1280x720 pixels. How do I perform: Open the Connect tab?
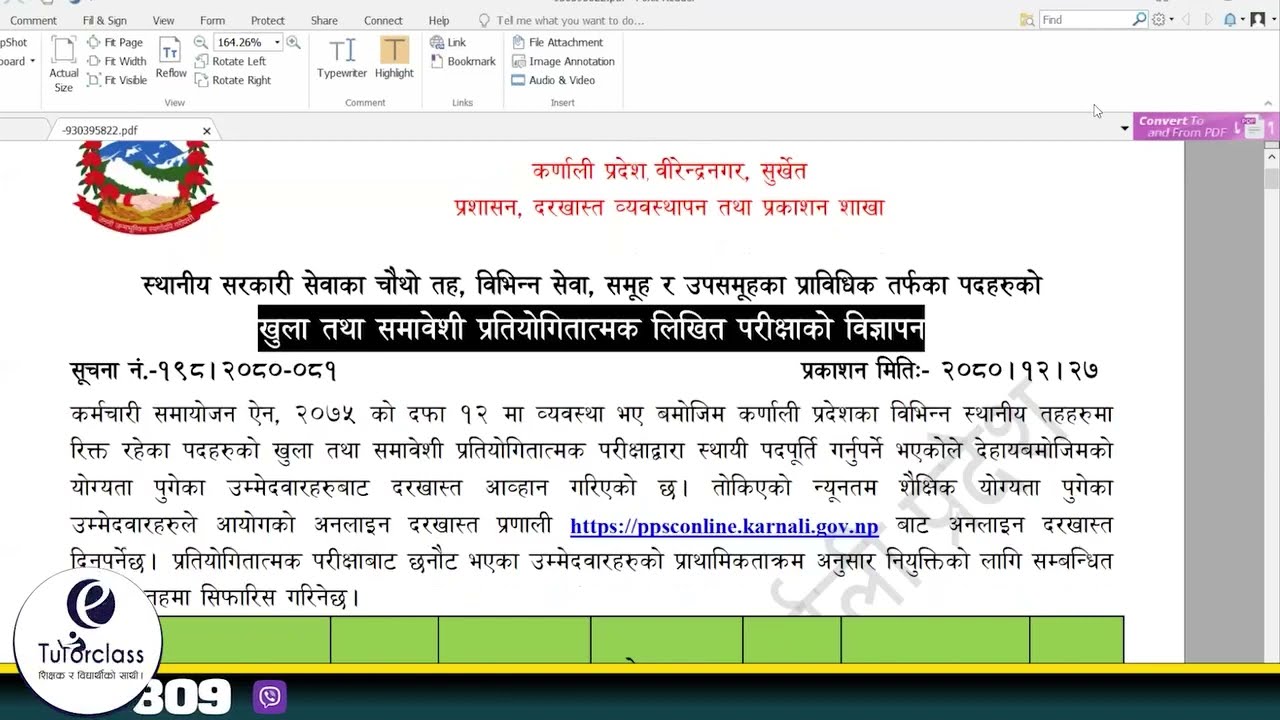[383, 20]
